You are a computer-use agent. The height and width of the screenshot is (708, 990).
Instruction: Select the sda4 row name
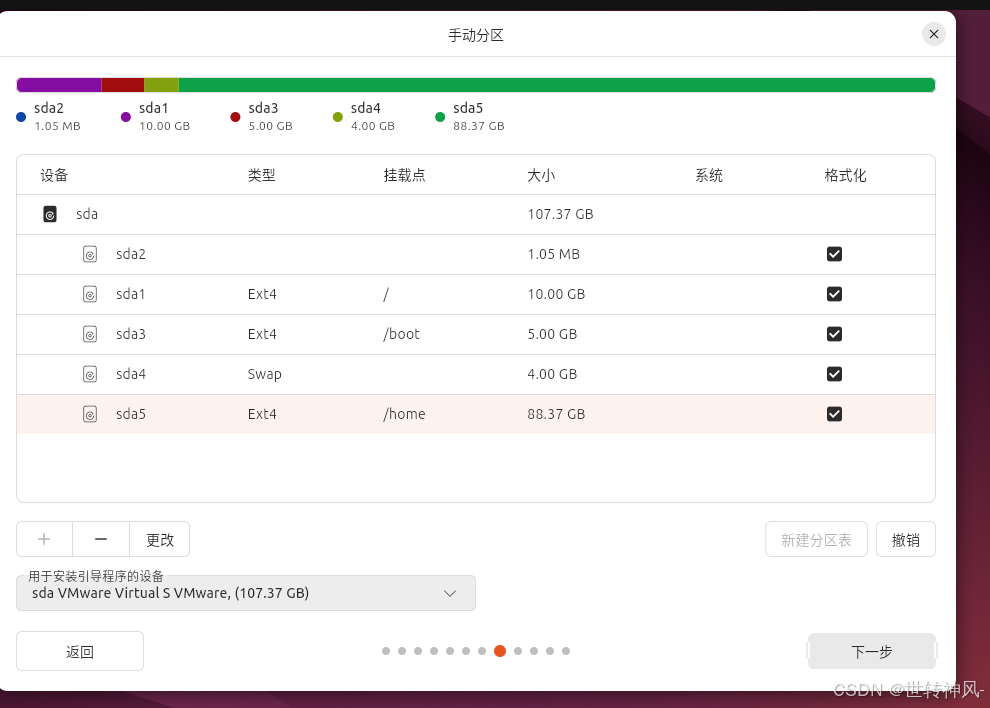[x=131, y=374]
